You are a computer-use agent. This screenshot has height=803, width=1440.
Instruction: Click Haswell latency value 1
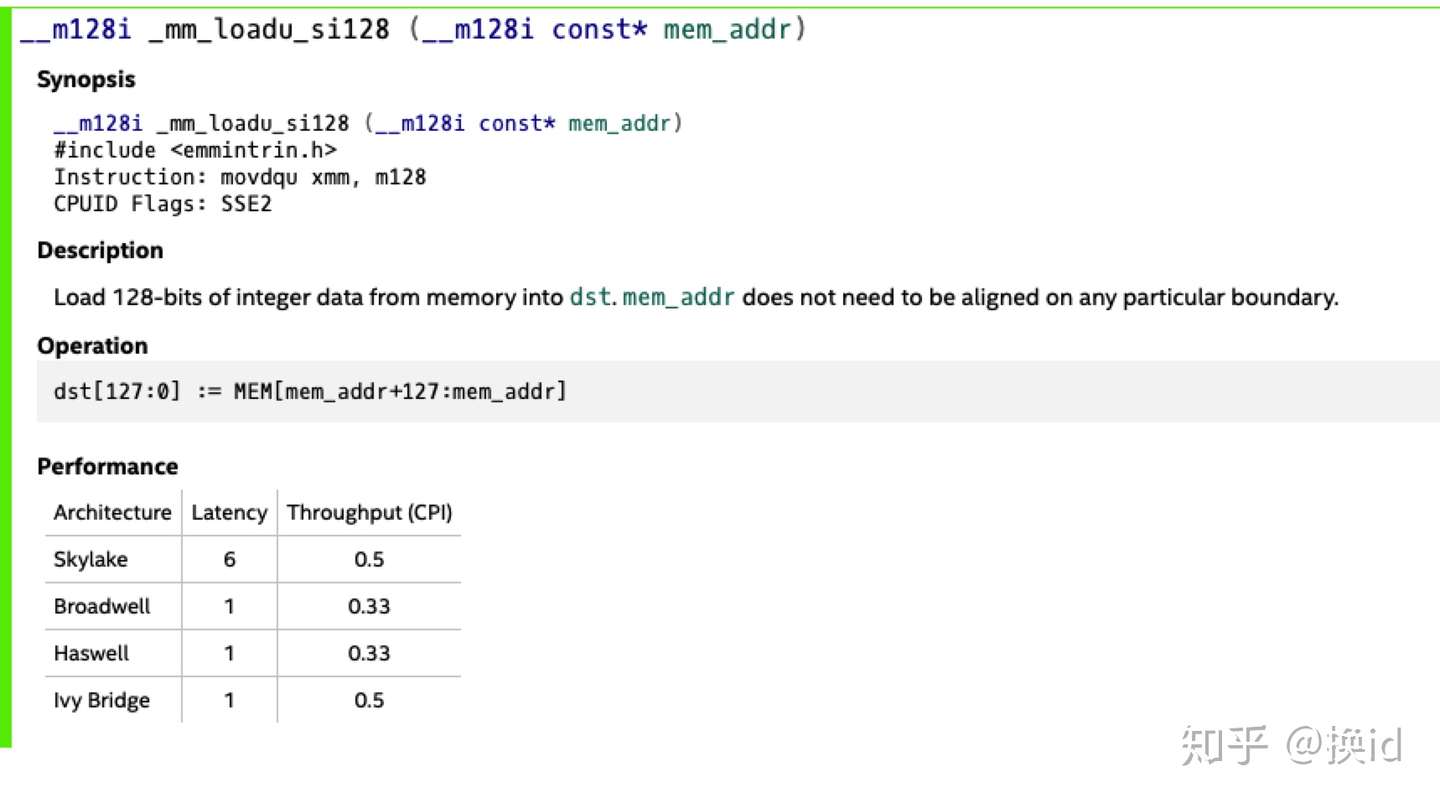point(229,654)
